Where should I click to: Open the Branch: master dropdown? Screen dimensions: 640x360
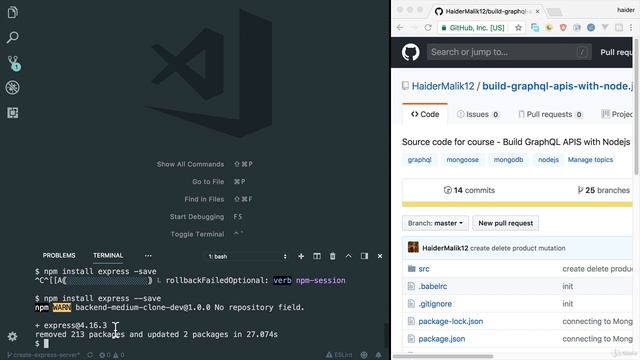click(435, 223)
